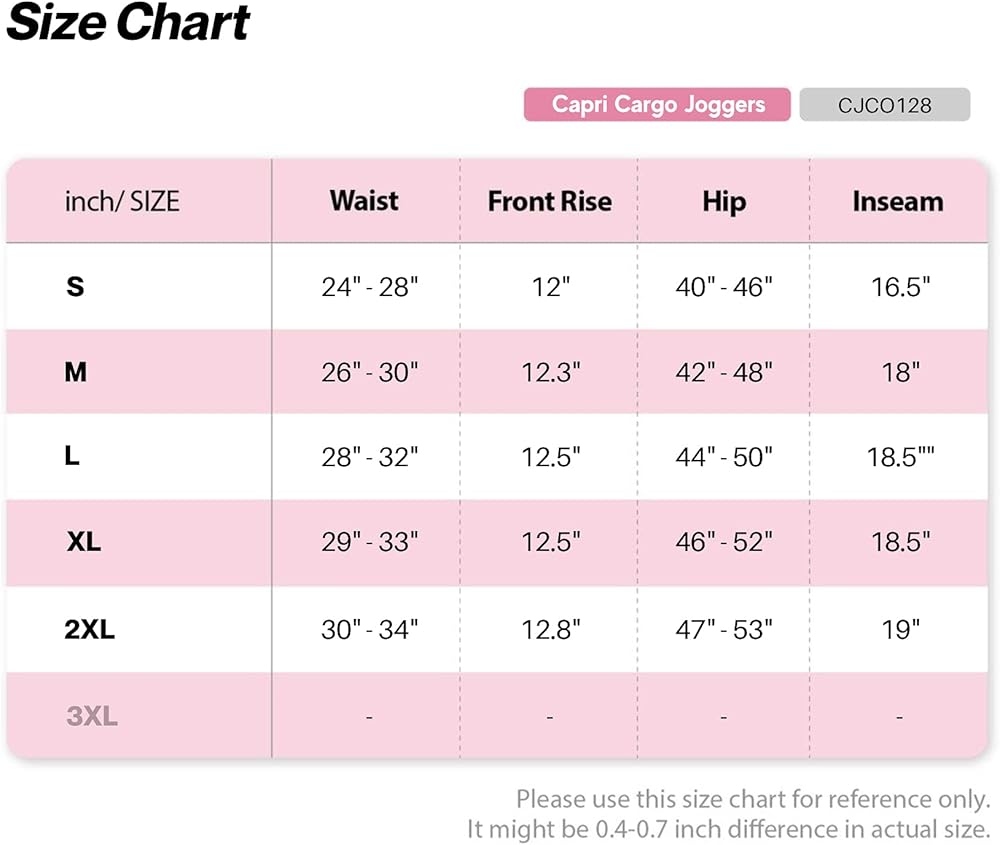Click the grayed-out 3XL size label
The height and width of the screenshot is (845, 1000).
point(92,716)
